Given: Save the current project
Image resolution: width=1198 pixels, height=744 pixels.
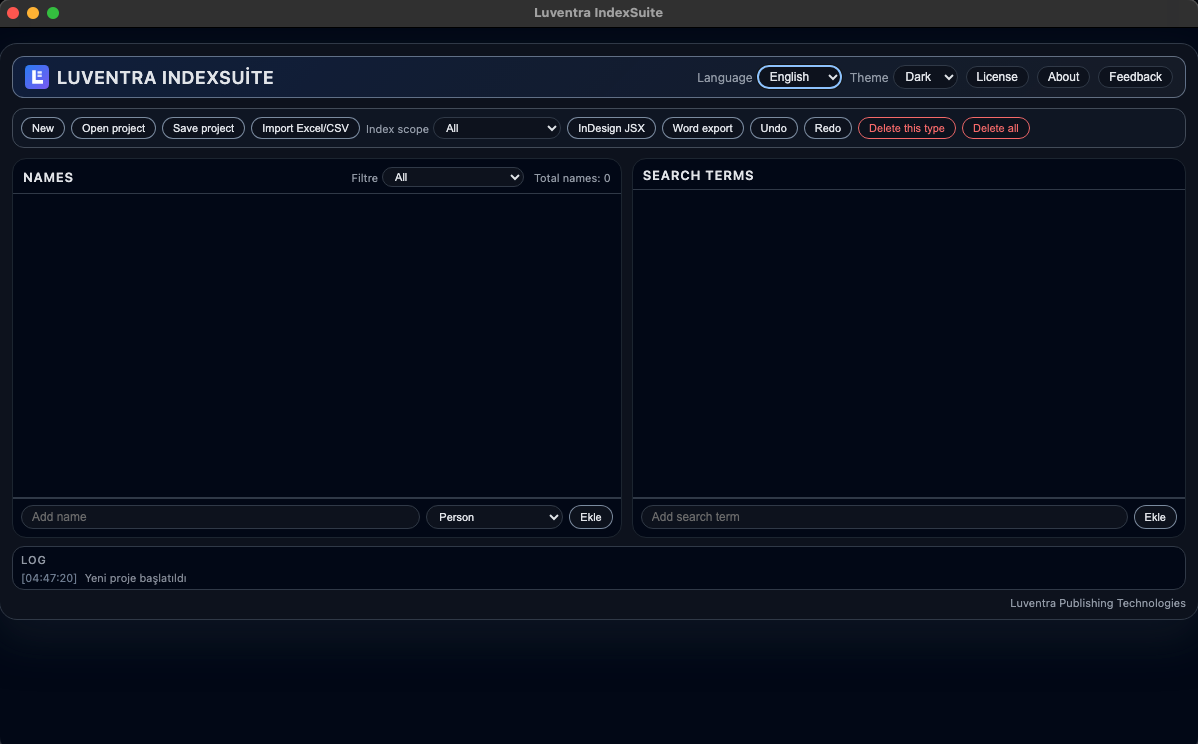Looking at the screenshot, I should coord(203,128).
